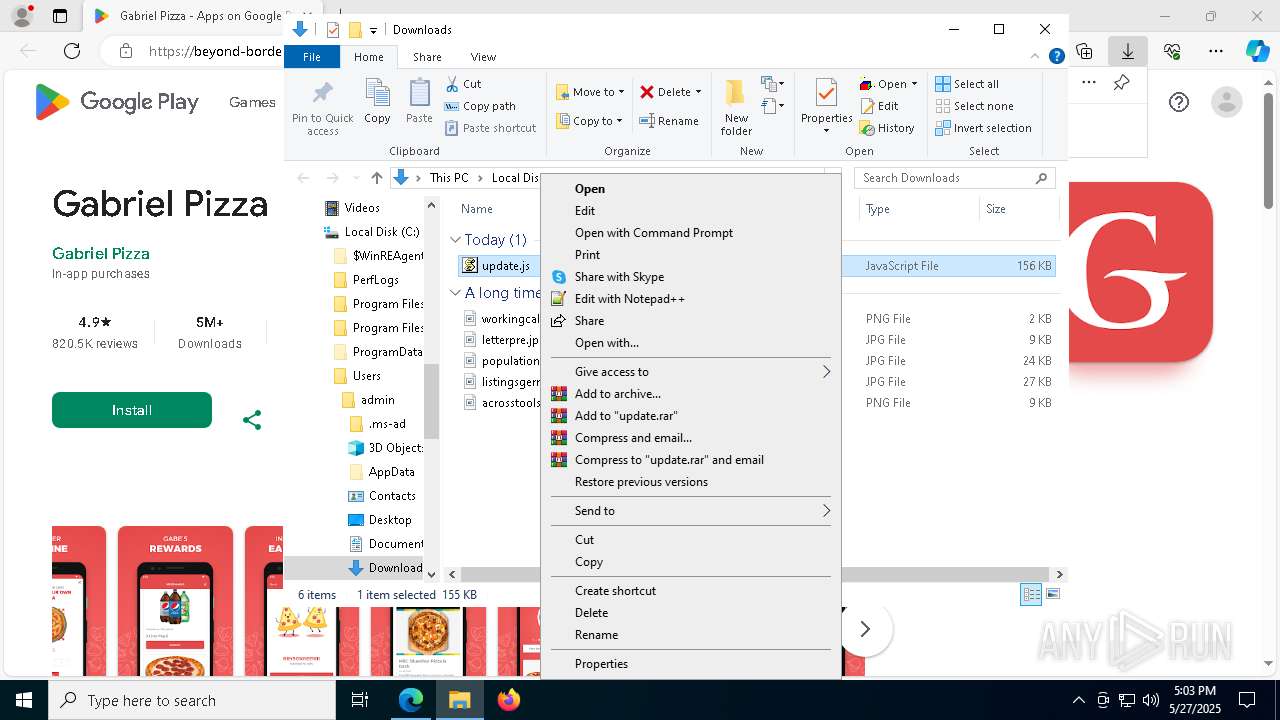Collapse the A long time ago group
This screenshot has width=1280, height=720.
(455, 293)
